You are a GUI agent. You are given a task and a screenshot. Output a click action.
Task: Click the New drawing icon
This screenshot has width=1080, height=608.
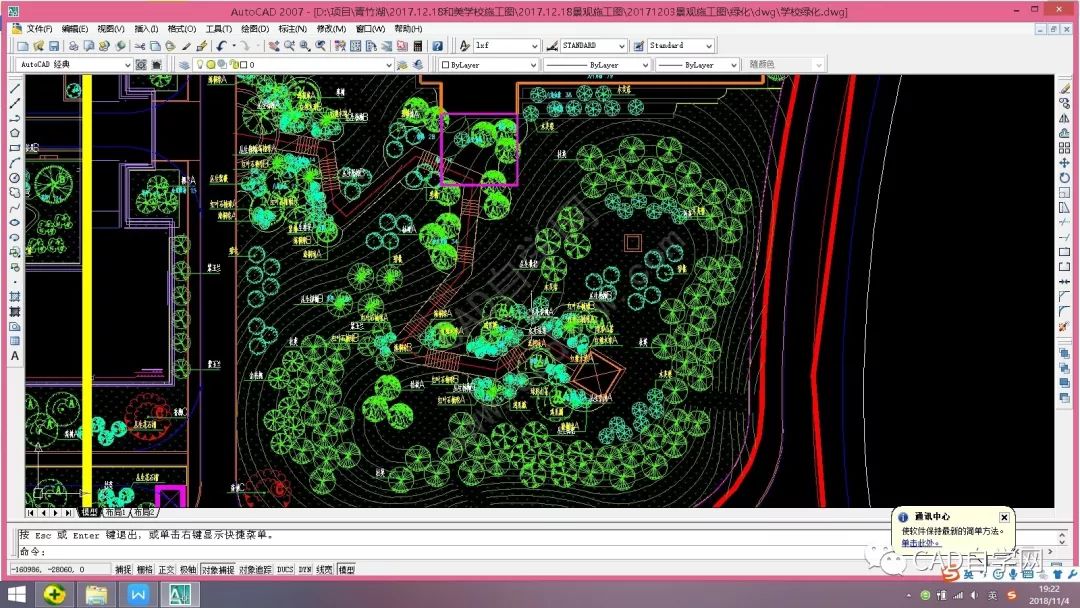[x=23, y=46]
